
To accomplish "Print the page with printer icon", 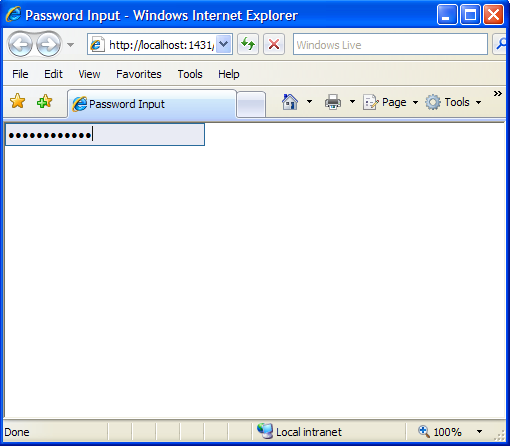I will tap(333, 102).
